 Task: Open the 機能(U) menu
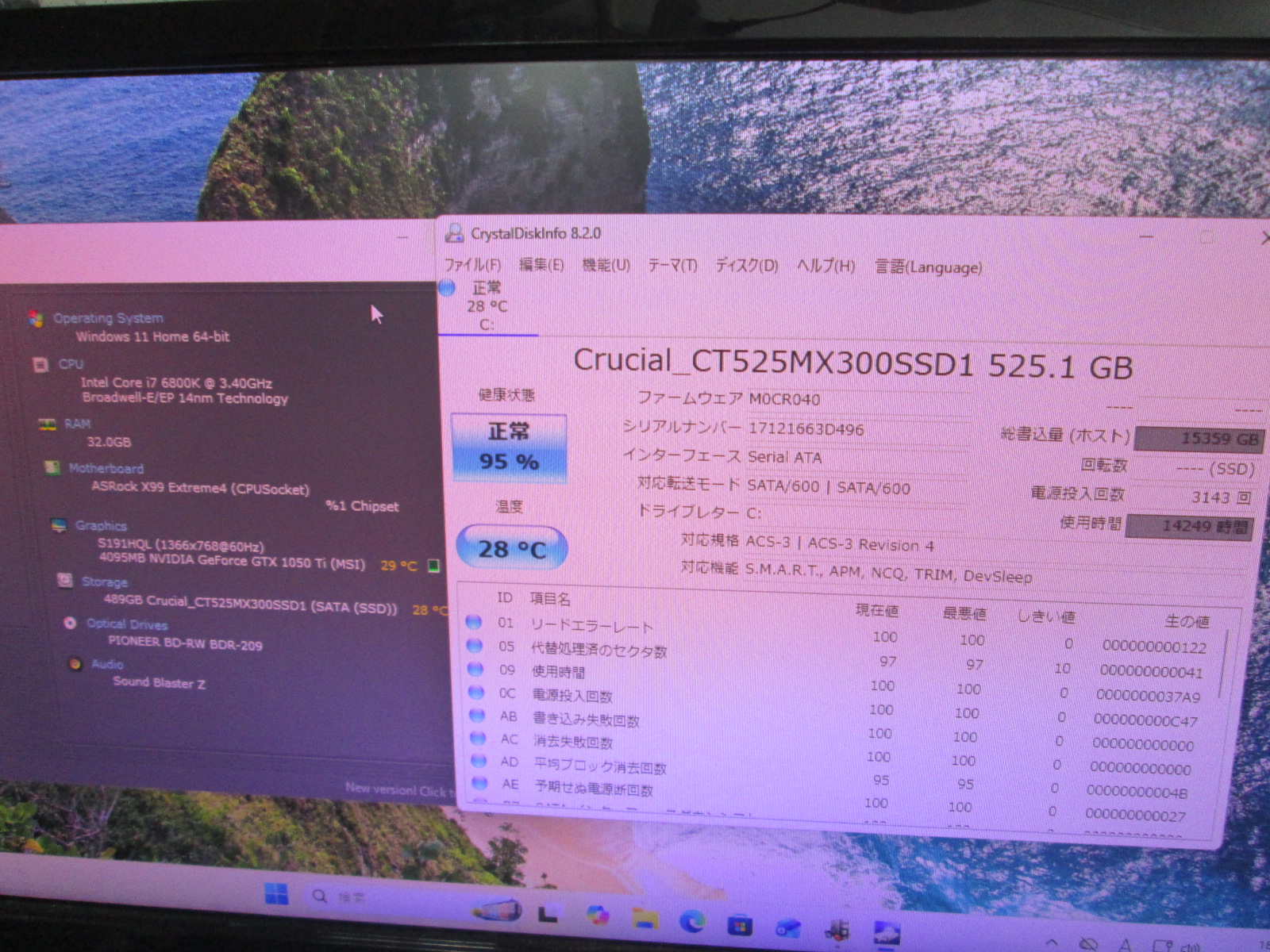[606, 265]
